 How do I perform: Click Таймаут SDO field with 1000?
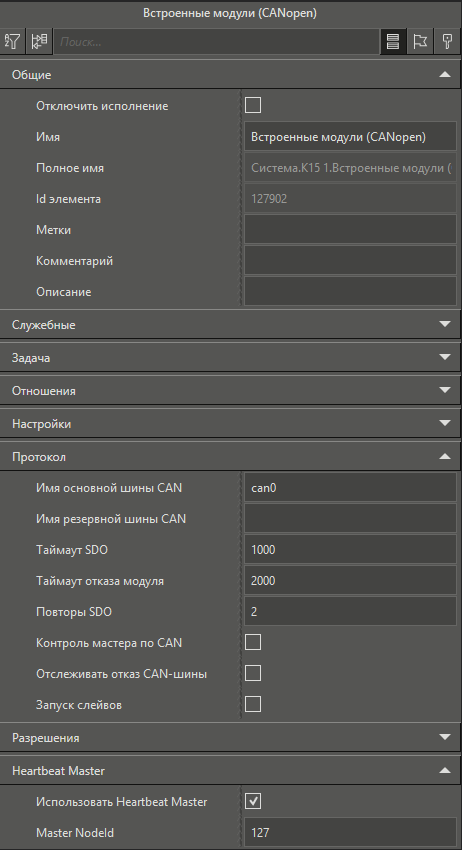[x=350, y=549]
